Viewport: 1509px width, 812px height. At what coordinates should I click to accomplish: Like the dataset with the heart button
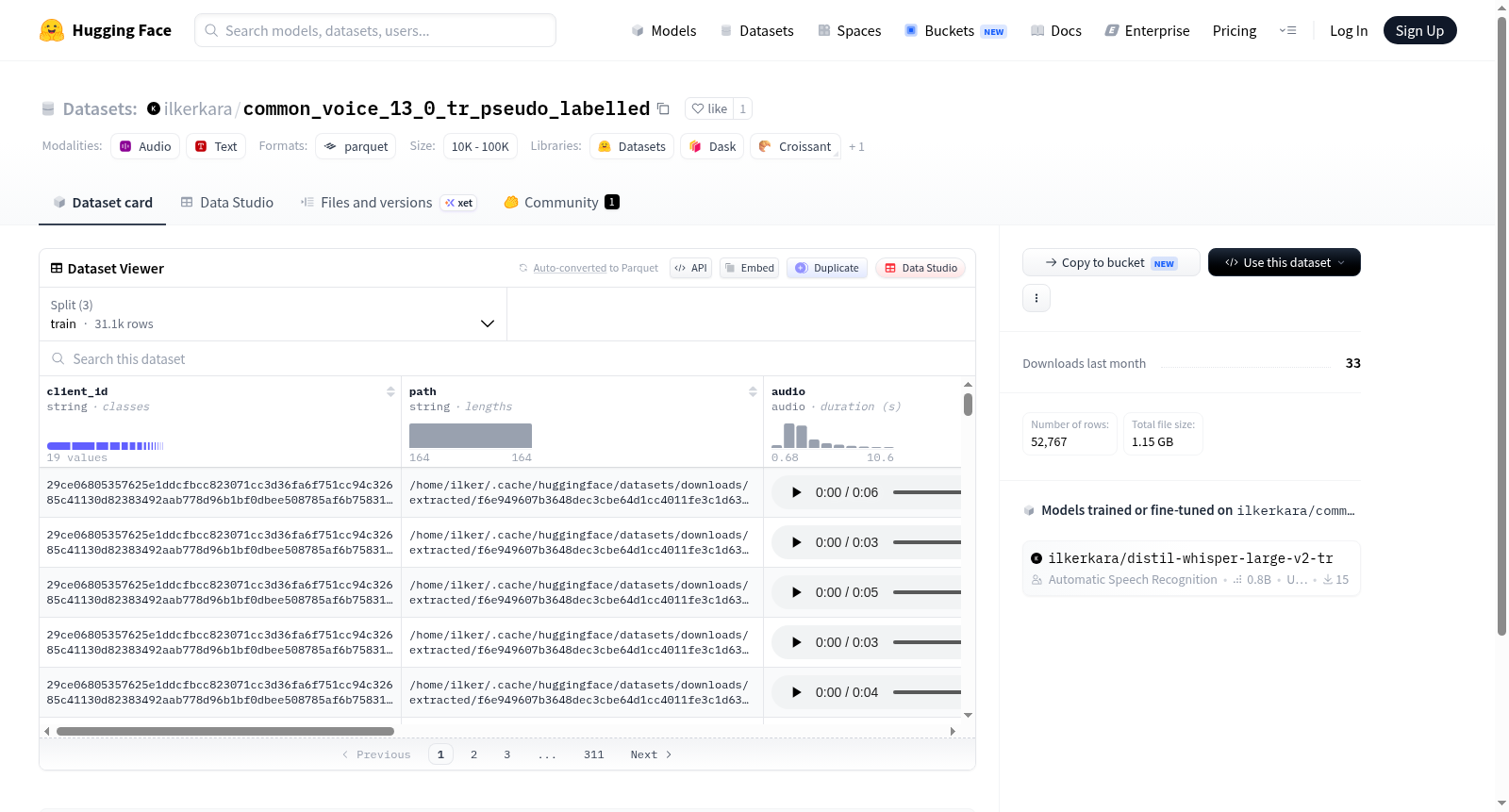pyautogui.click(x=709, y=108)
